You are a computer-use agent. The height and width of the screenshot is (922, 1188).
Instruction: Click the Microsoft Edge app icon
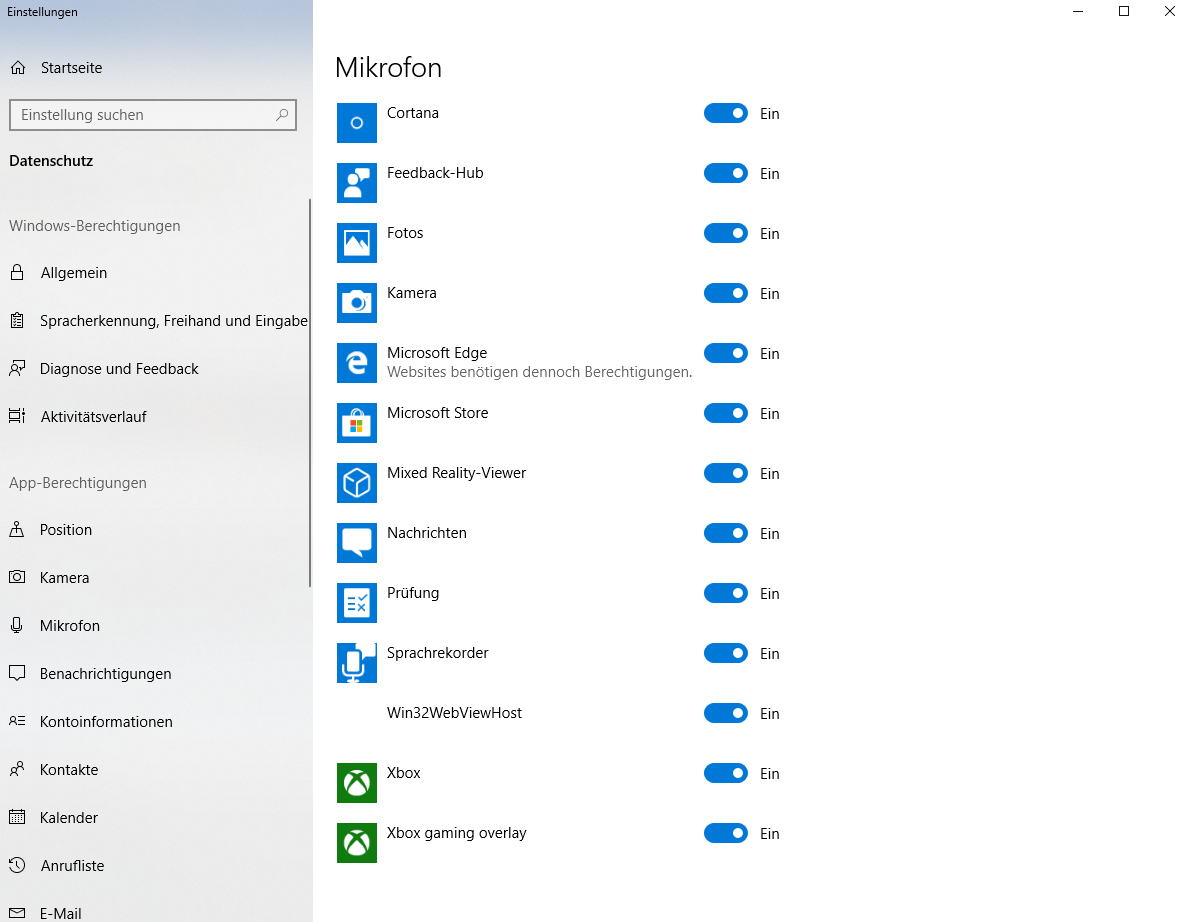tap(356, 362)
